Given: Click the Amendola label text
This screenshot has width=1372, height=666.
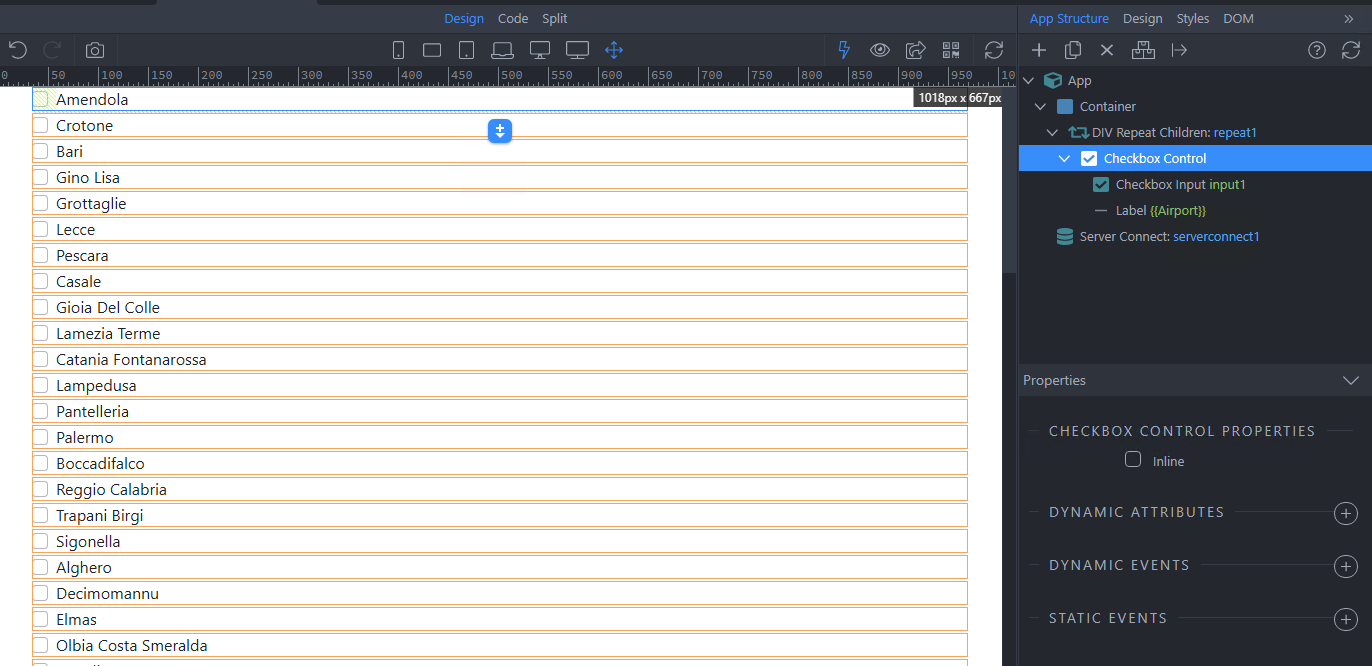Looking at the screenshot, I should tap(92, 100).
